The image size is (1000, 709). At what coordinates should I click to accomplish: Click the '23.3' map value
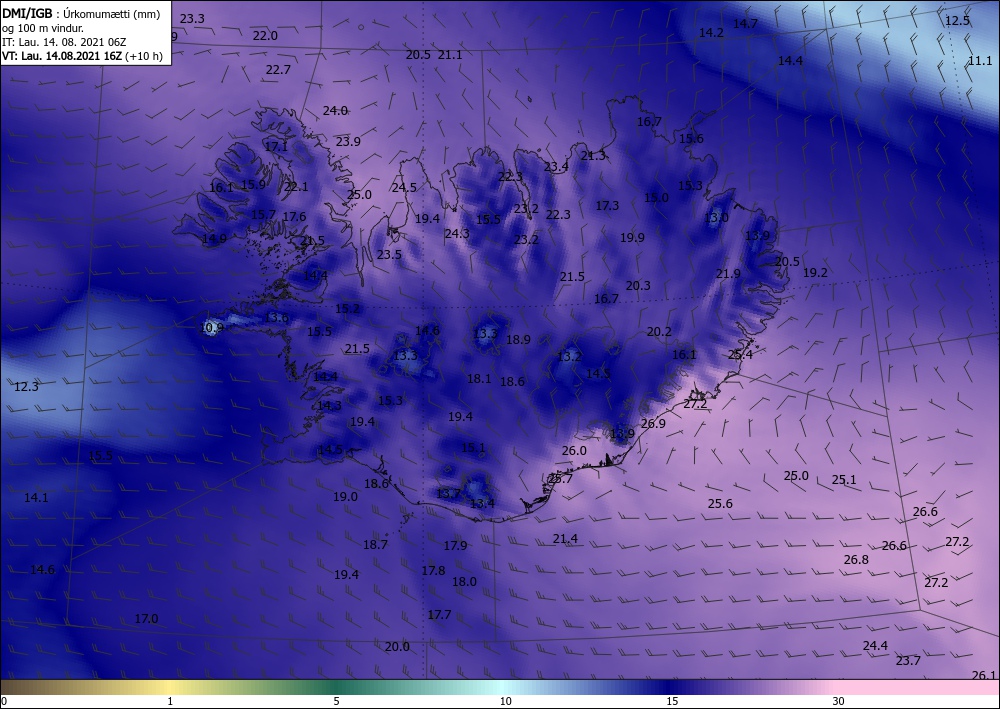pyautogui.click(x=192, y=19)
